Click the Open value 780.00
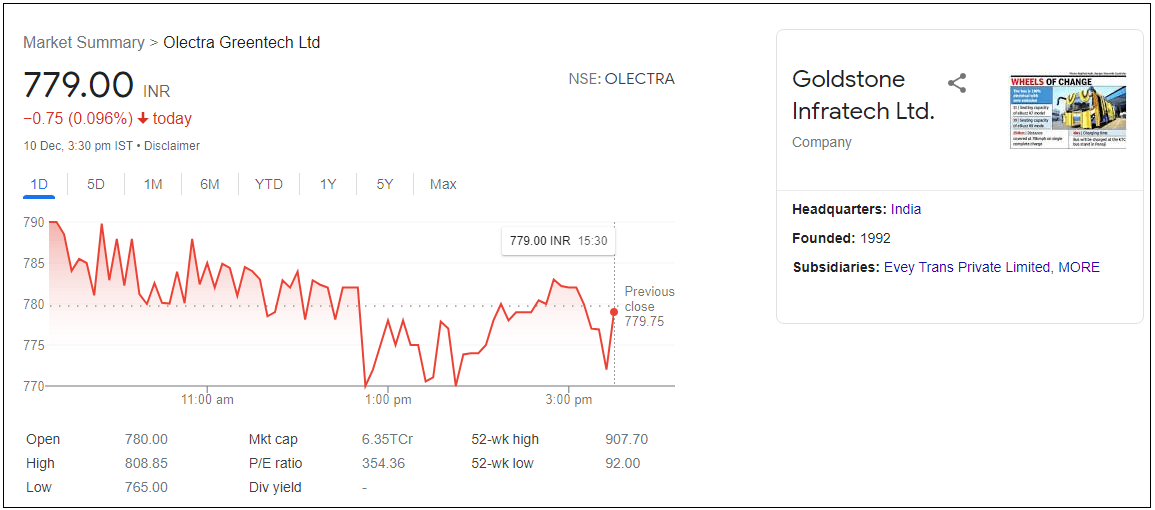 point(147,440)
